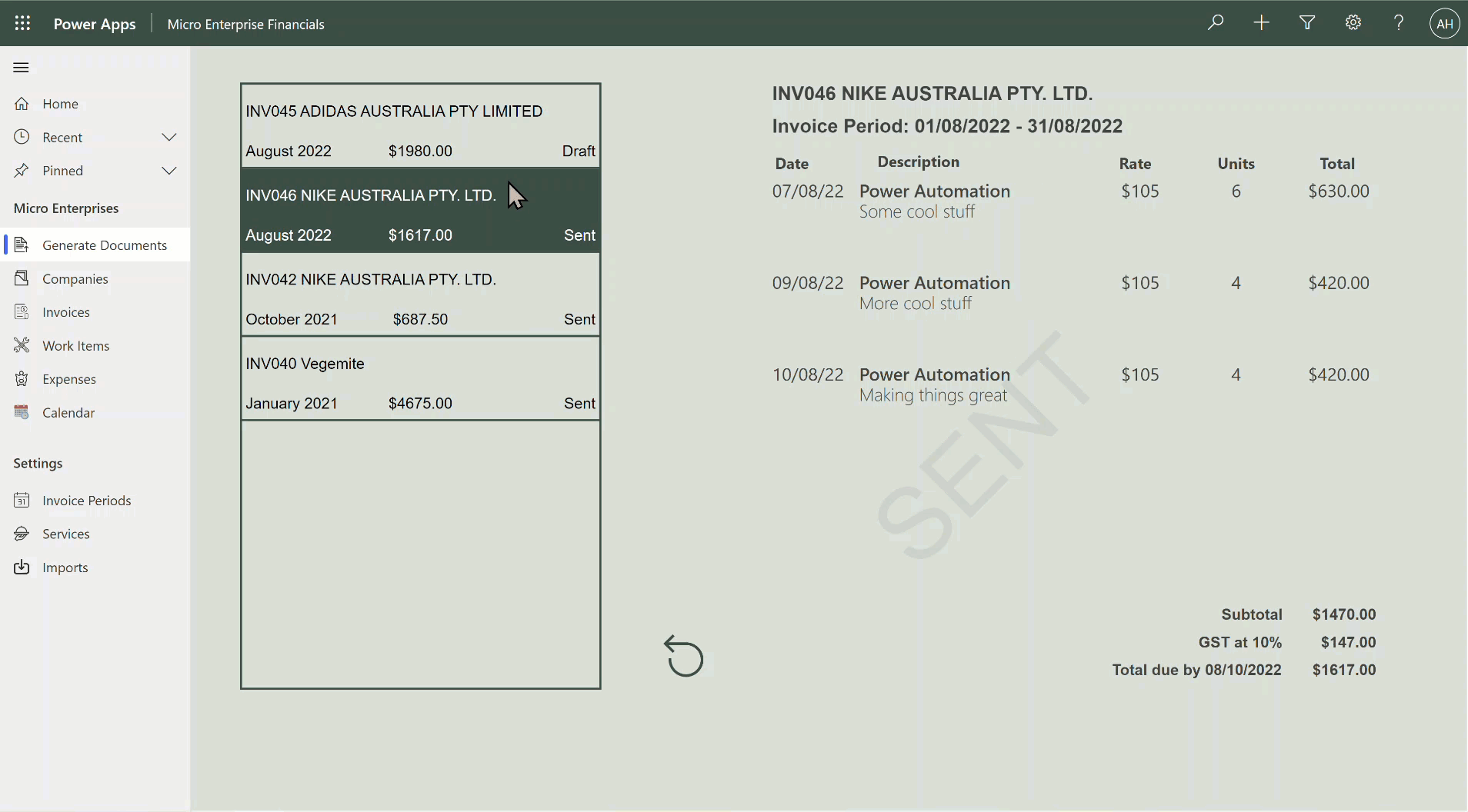The width and height of the screenshot is (1468, 812).
Task: Open Services settings
Action: [x=95, y=534]
